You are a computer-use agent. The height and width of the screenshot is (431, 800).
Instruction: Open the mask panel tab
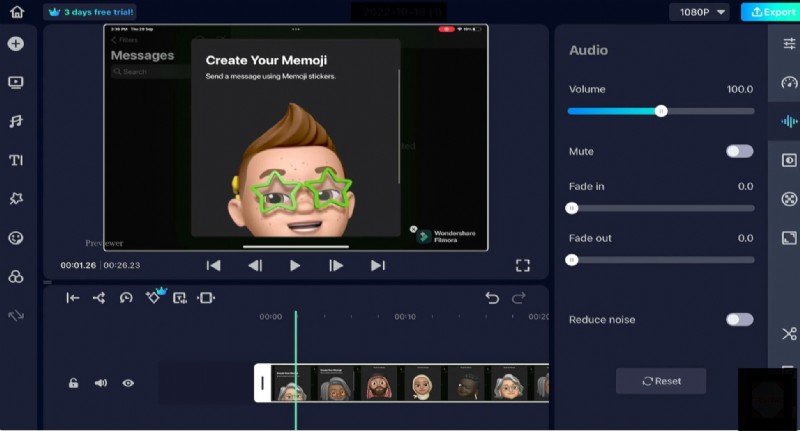(x=789, y=160)
